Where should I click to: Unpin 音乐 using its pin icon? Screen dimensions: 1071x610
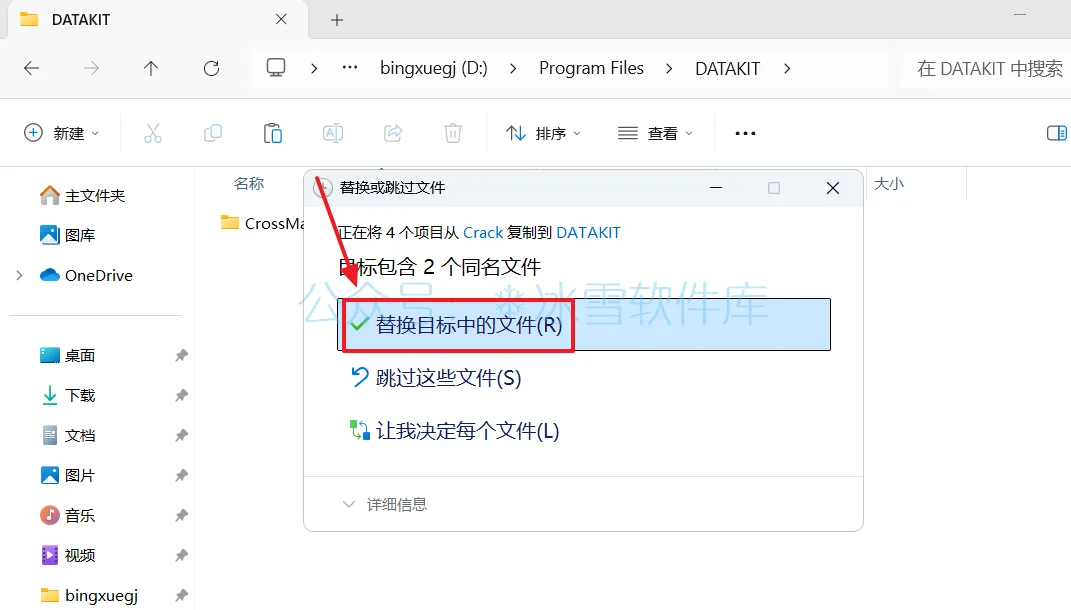point(181,515)
